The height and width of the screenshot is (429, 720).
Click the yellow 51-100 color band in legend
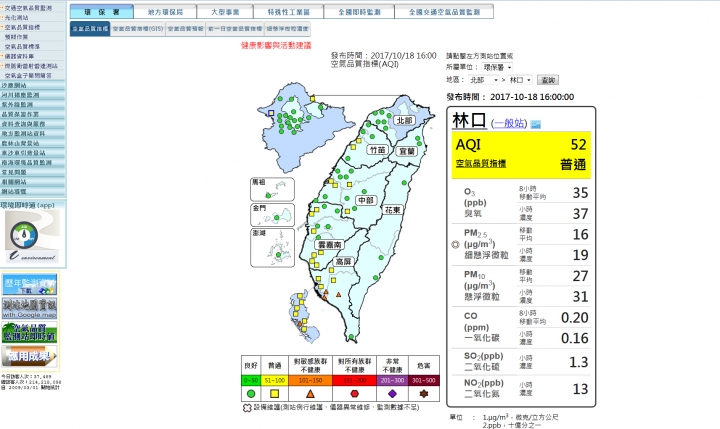tap(275, 380)
